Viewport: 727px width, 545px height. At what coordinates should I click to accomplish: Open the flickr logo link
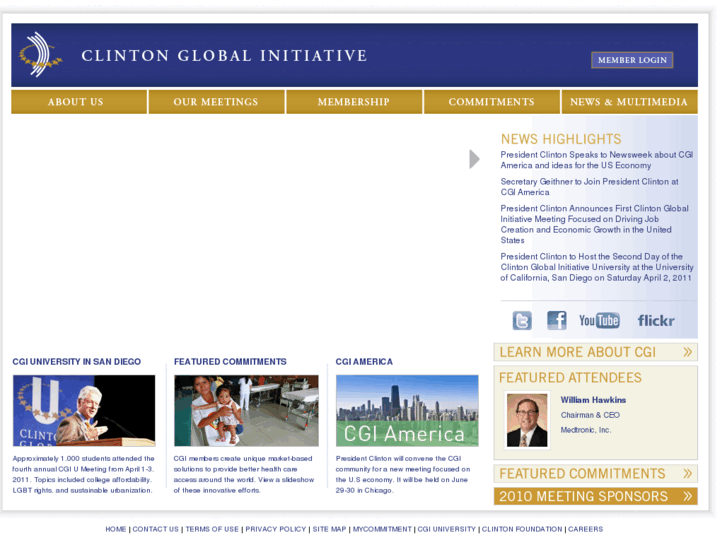(656, 321)
